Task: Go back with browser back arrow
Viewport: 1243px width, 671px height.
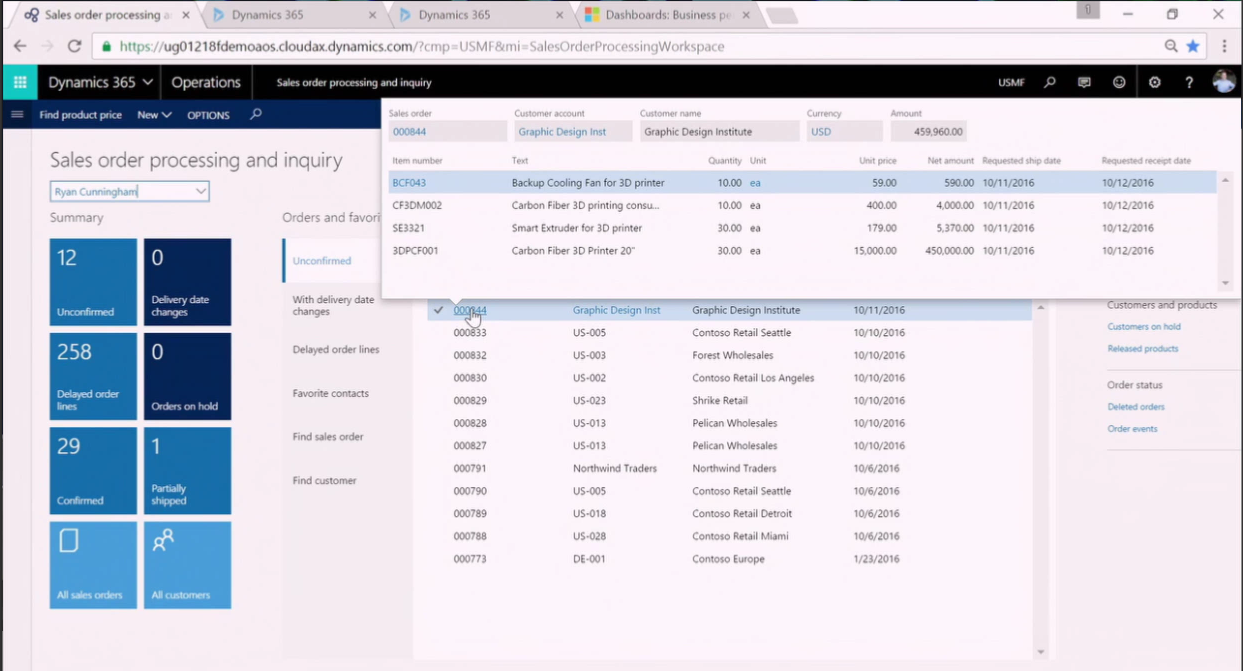Action: tap(20, 46)
